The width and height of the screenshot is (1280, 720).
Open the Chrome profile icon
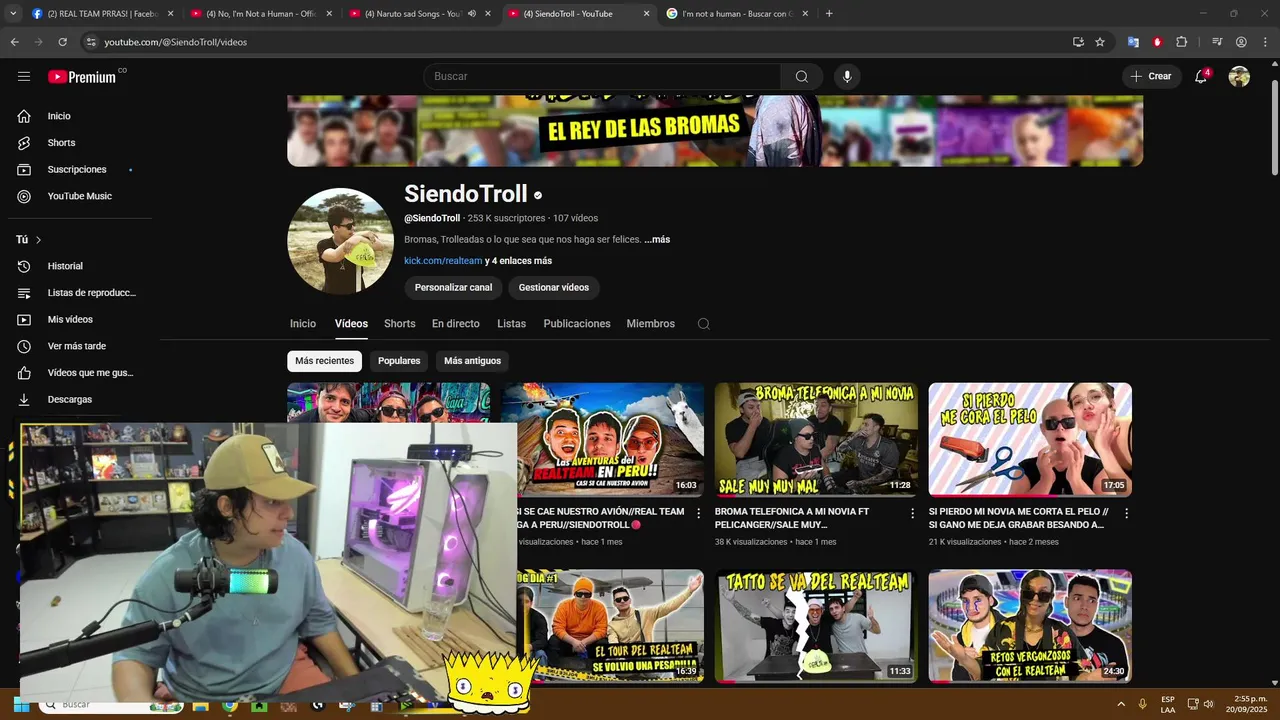pyautogui.click(x=1241, y=42)
